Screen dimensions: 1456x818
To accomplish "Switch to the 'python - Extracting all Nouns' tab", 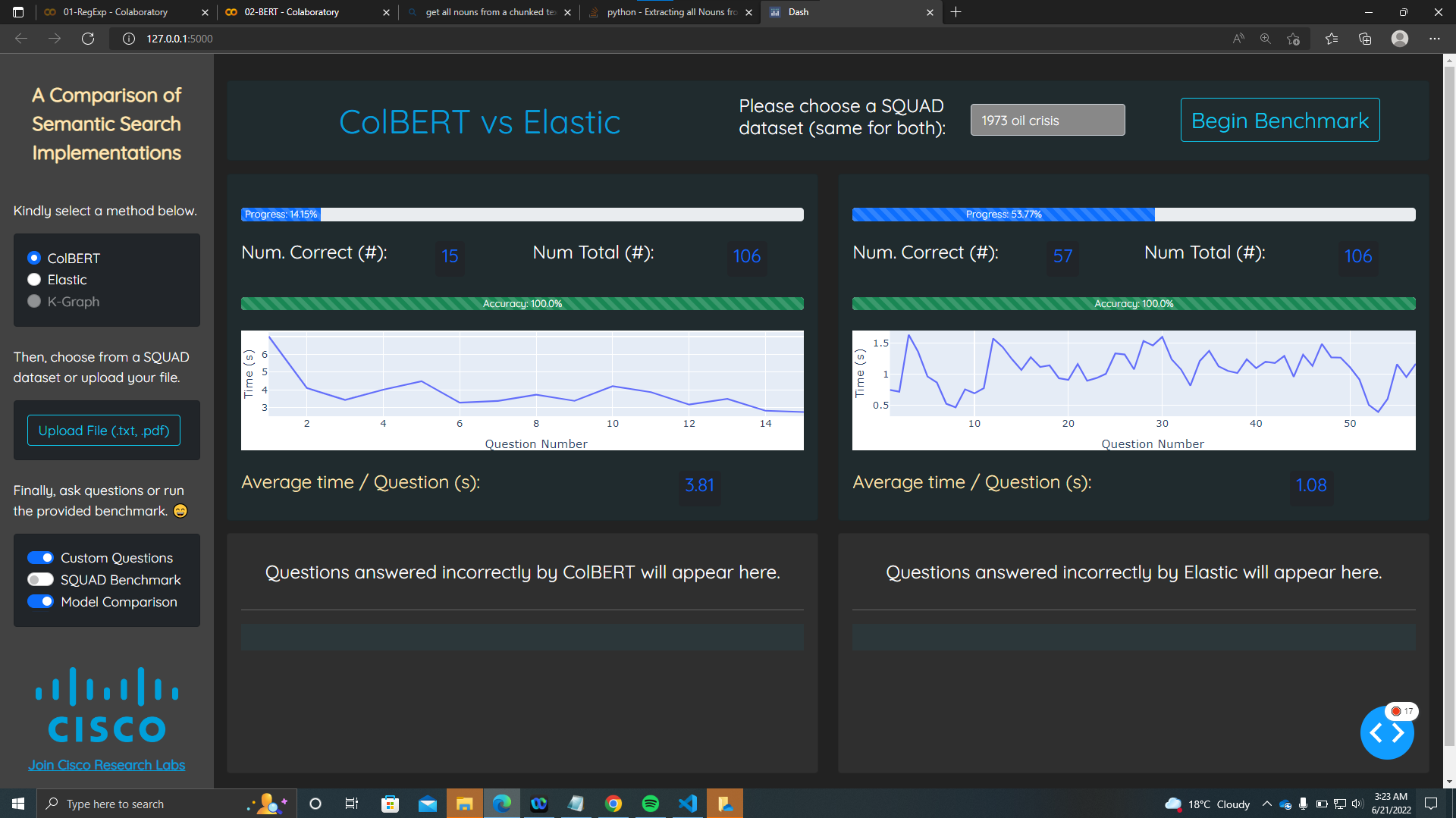I will 670,12.
